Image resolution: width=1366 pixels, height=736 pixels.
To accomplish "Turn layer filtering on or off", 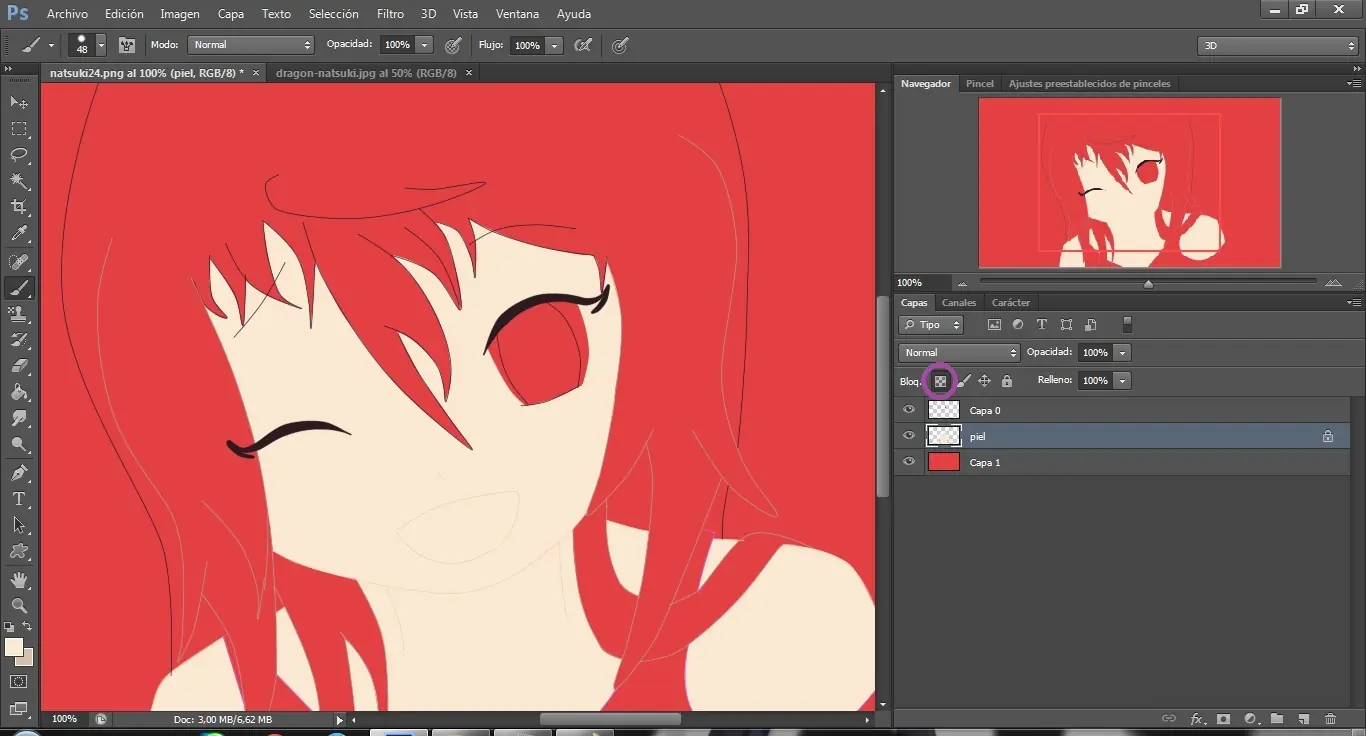I will point(1127,325).
